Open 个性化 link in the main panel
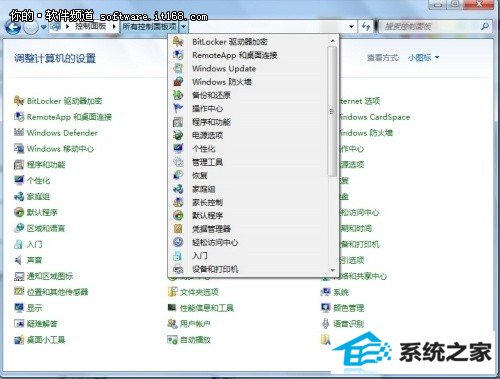Viewport: 500px width, 379px height. 38,180
